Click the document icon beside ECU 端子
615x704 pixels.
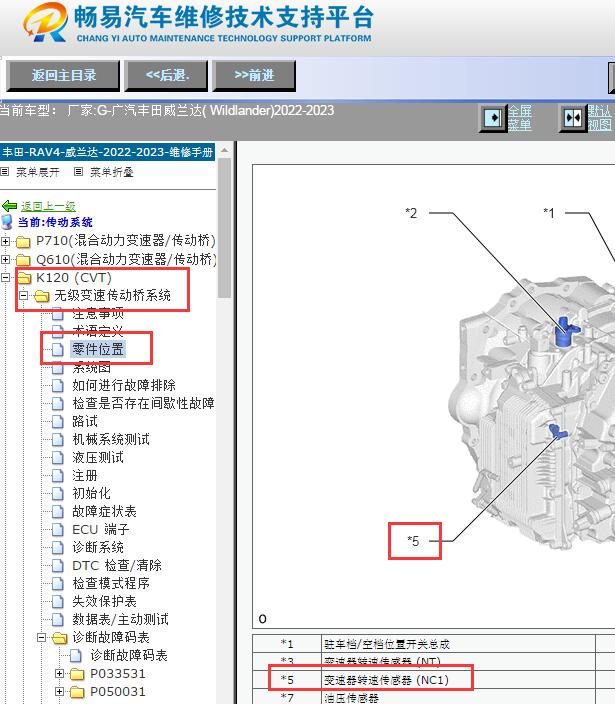pyautogui.click(x=57, y=530)
